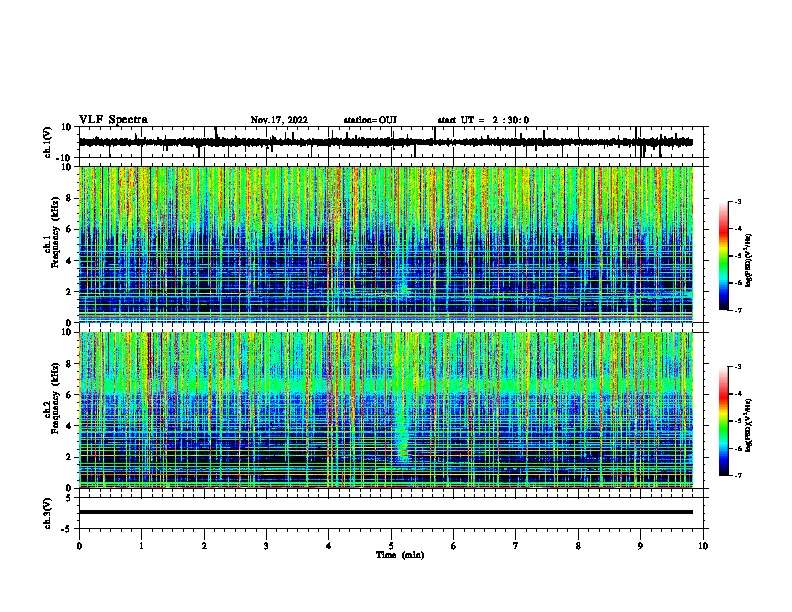Screen dimensions: 792x612
Task: Click the "6" kHz tick of ch.2 spectrogram
Action: (70, 394)
